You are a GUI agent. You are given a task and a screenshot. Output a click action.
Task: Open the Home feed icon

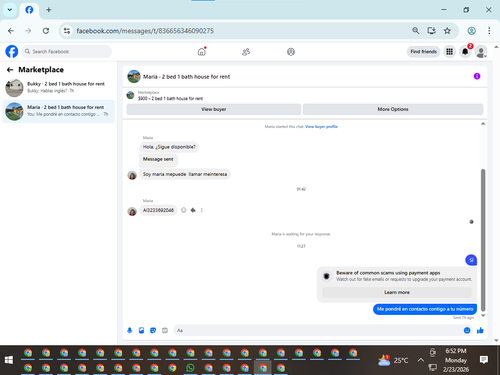coord(202,52)
